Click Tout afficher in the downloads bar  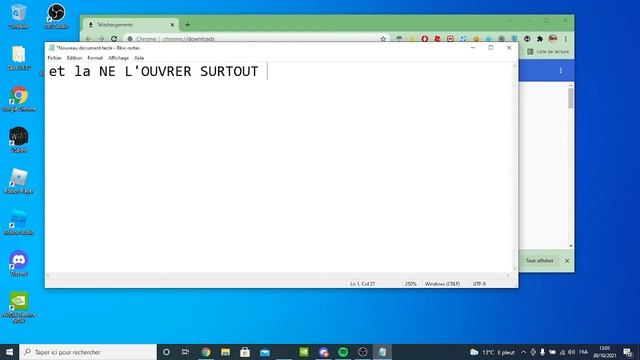540,260
